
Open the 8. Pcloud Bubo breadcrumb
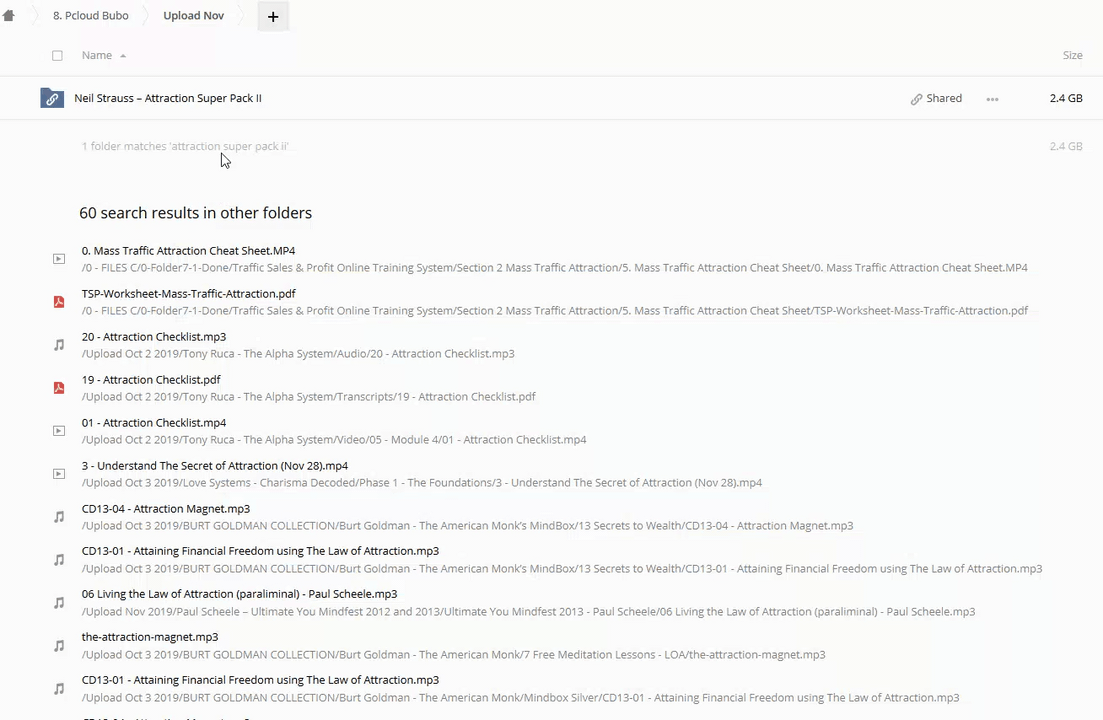[90, 16]
